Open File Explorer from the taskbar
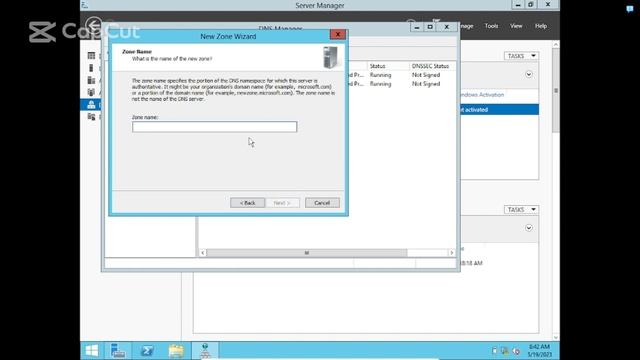The width and height of the screenshot is (640, 360). pyautogui.click(x=176, y=351)
